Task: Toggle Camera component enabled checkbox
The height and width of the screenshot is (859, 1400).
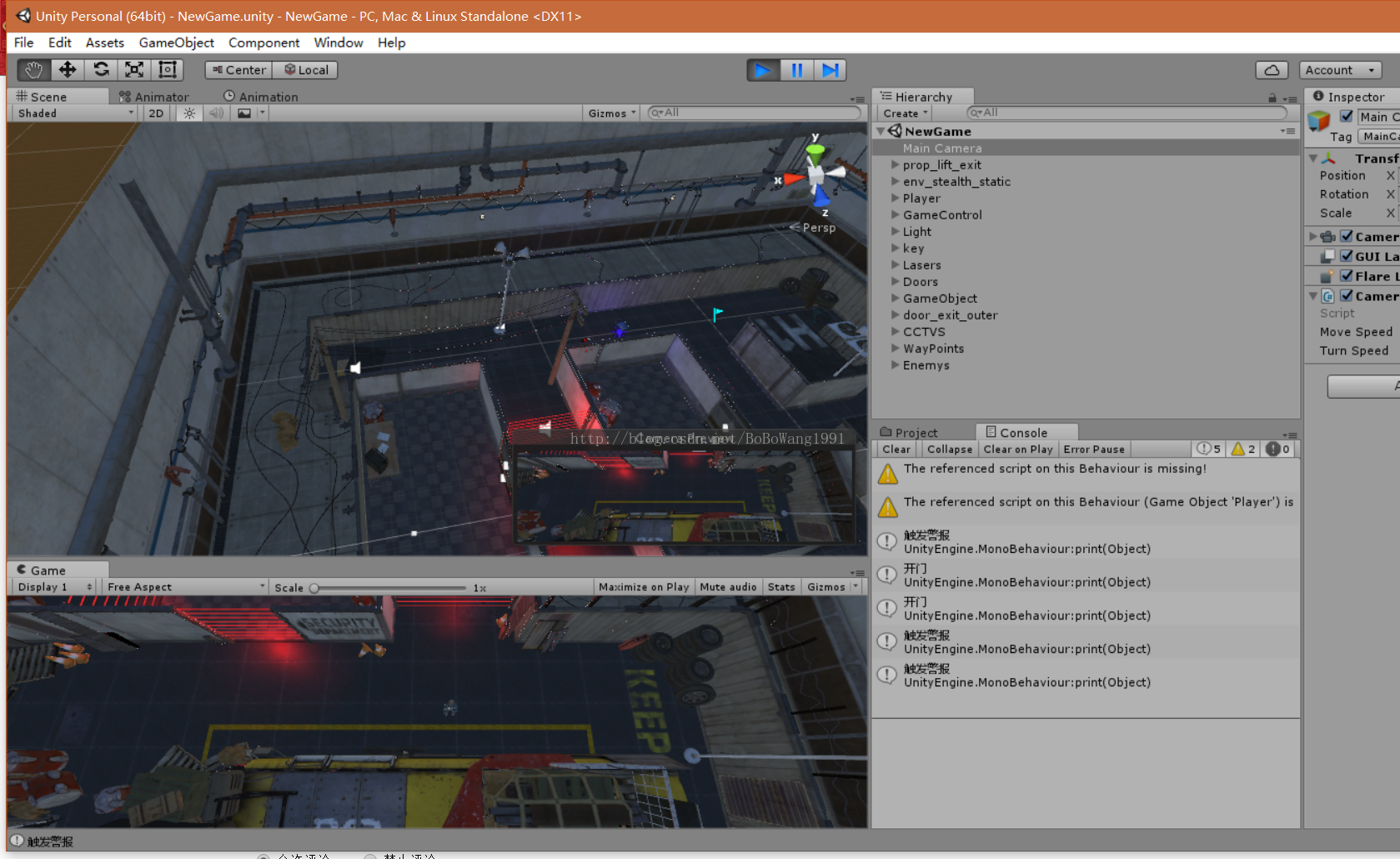Action: tap(1347, 236)
